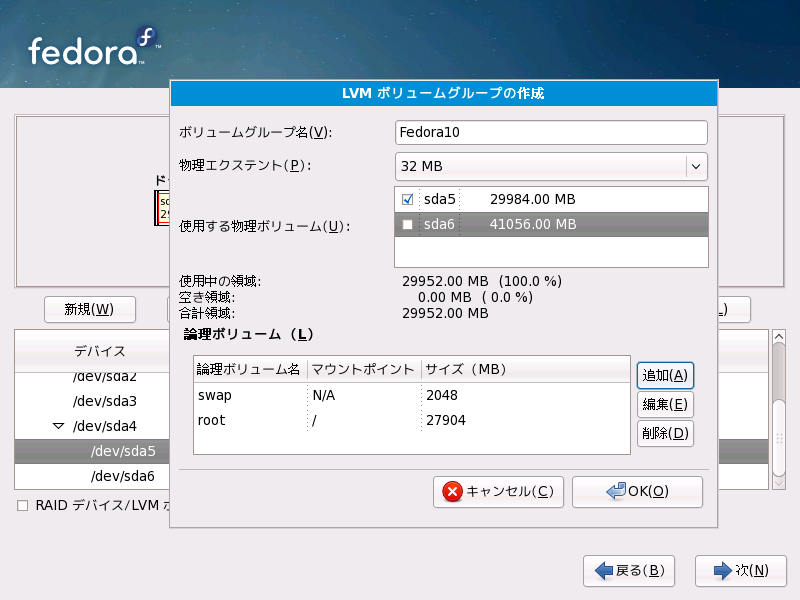Screen dimensions: 800x600
Task: Select /dev/sda3 in device list
Action: coord(105,402)
